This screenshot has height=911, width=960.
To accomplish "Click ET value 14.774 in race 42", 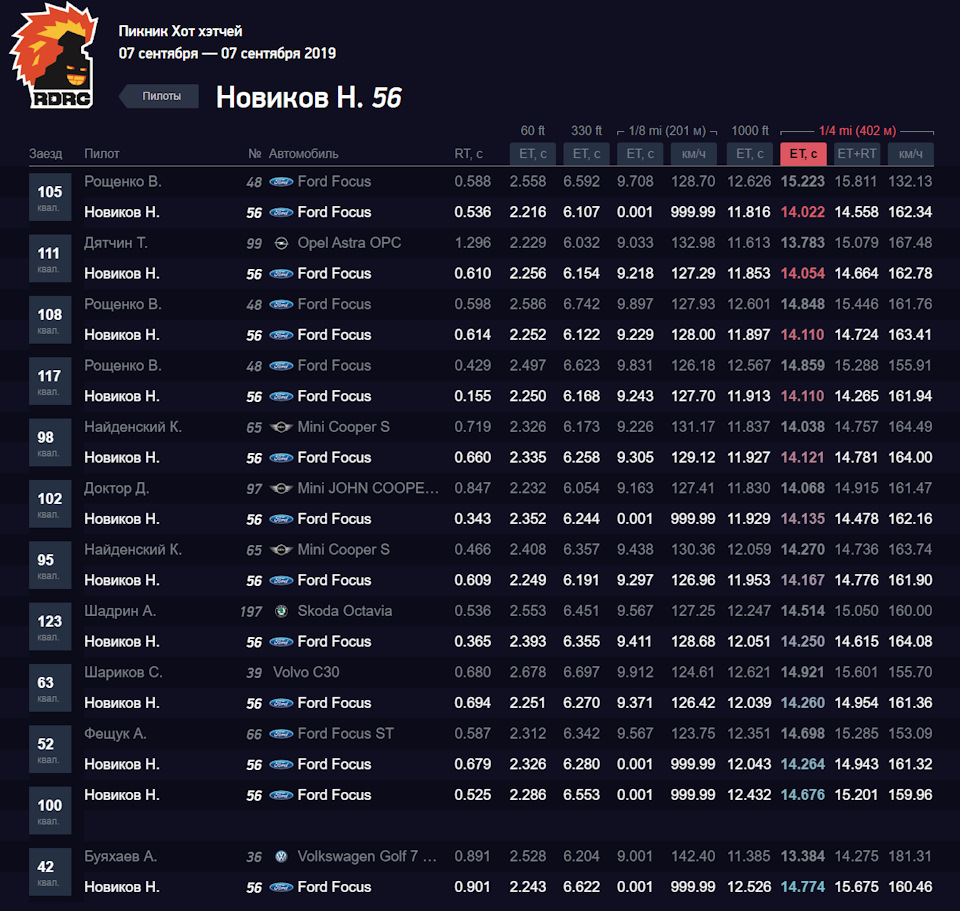I will [802, 887].
